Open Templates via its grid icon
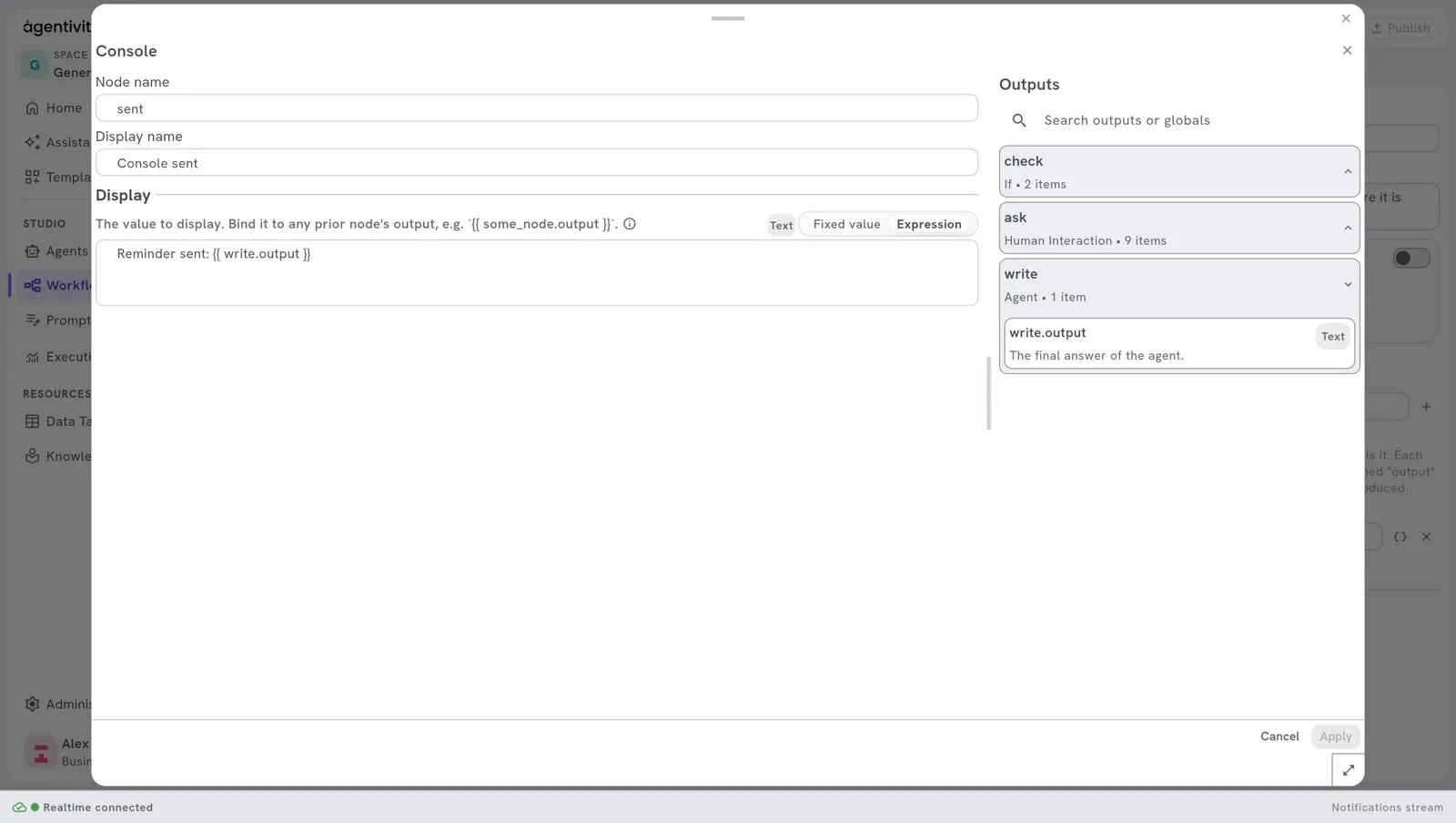1456x823 pixels. click(33, 177)
